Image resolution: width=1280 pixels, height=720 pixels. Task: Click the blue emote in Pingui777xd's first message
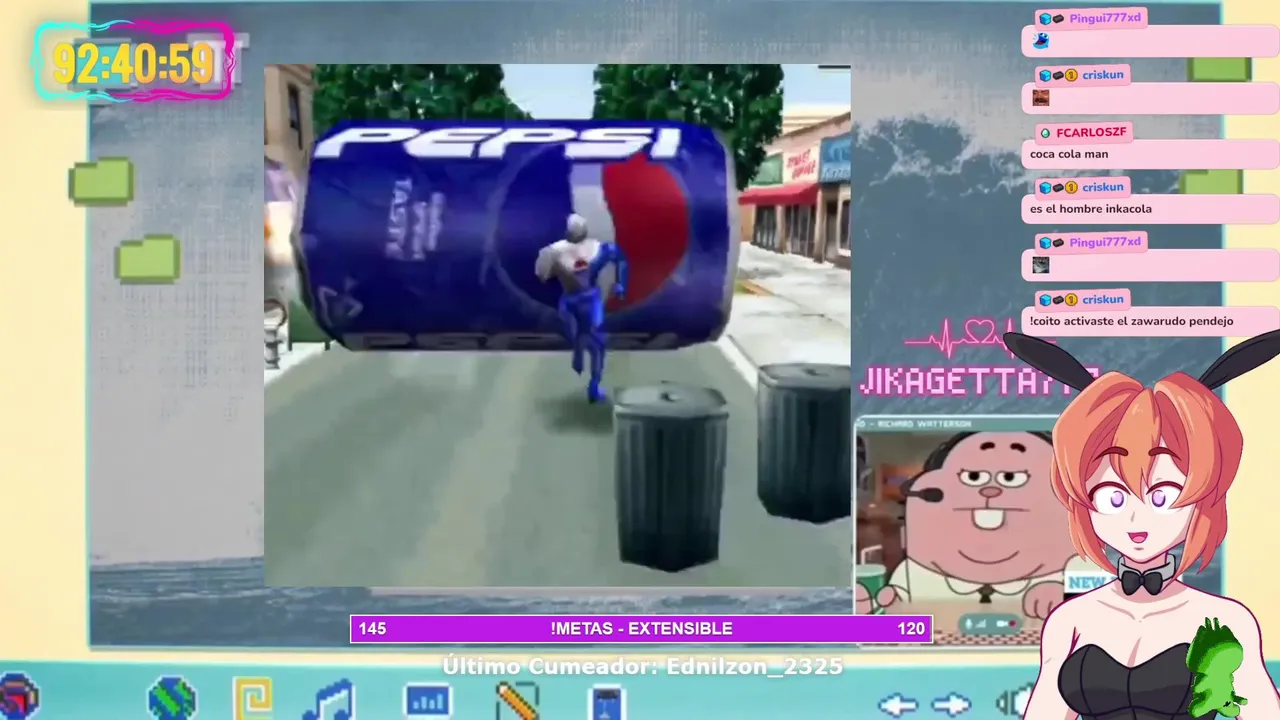tap(1041, 40)
